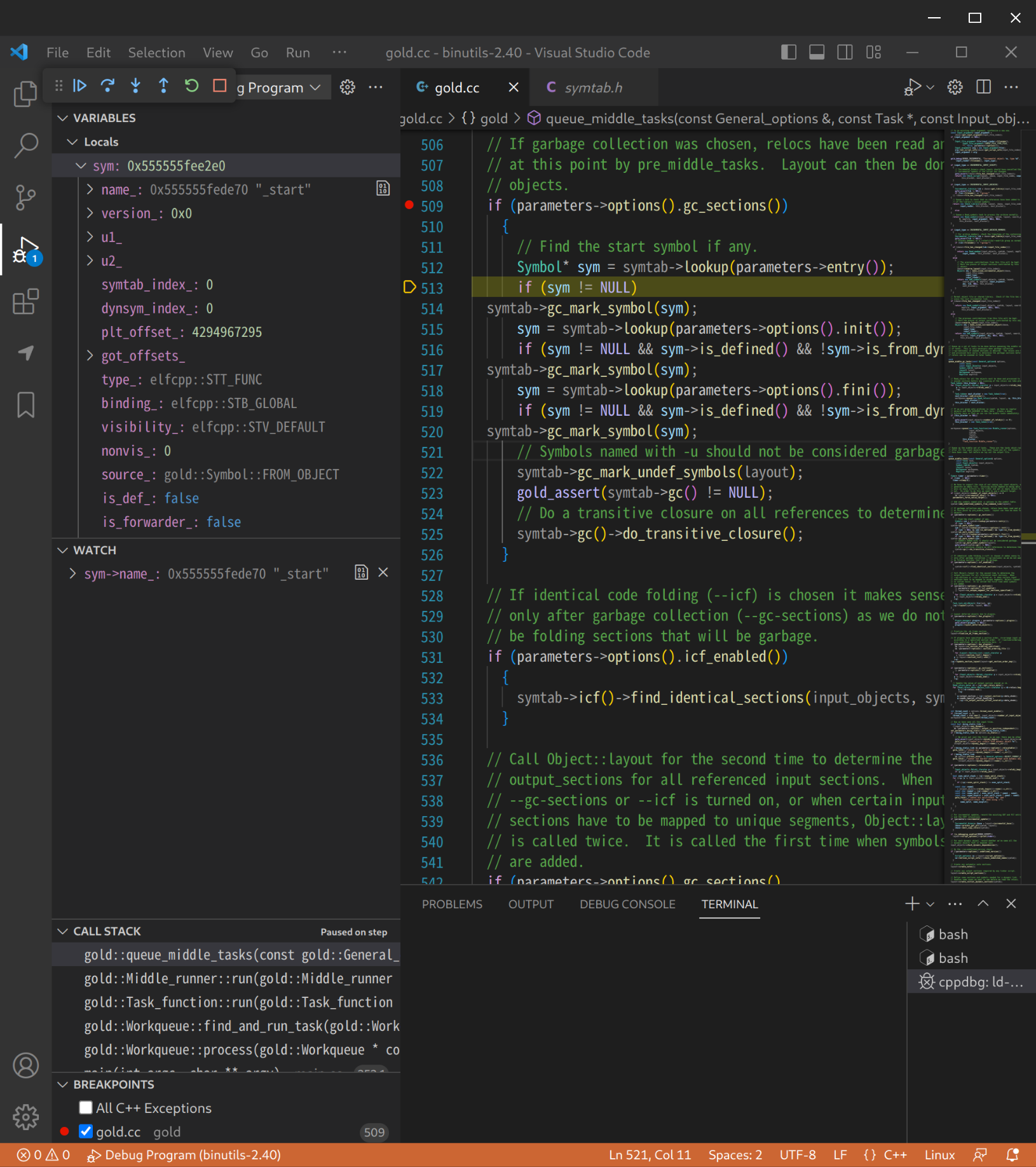
Task: Change indentation via Spaces: 2 status item
Action: click(735, 1155)
